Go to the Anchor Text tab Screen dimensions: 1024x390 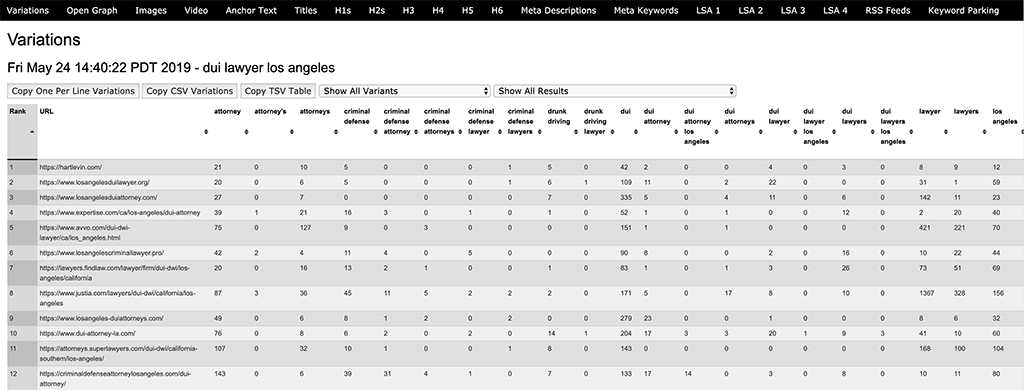tap(251, 10)
